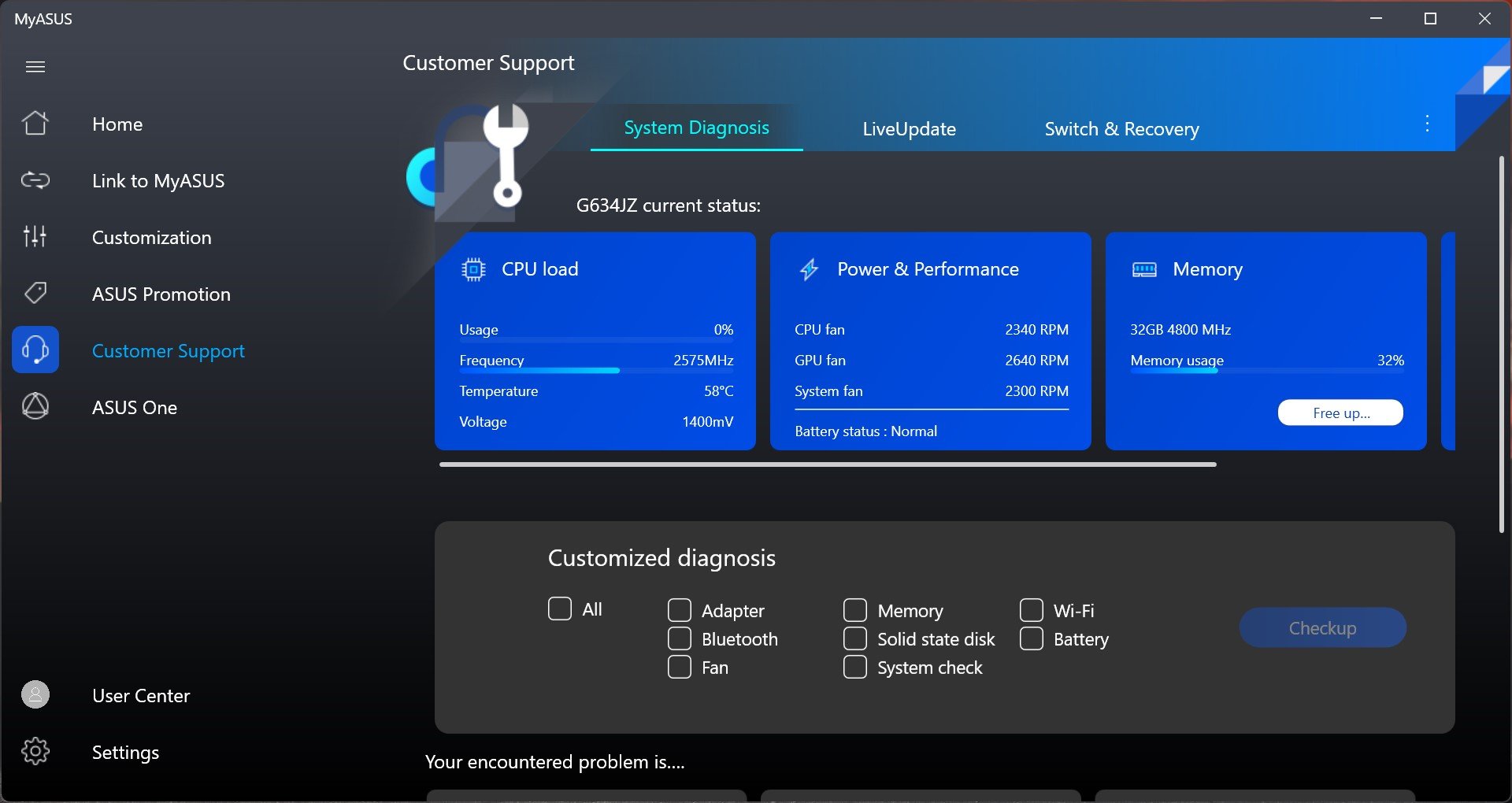Select the Fan checkbox
Screen dimensions: 1512x803
tap(680, 667)
